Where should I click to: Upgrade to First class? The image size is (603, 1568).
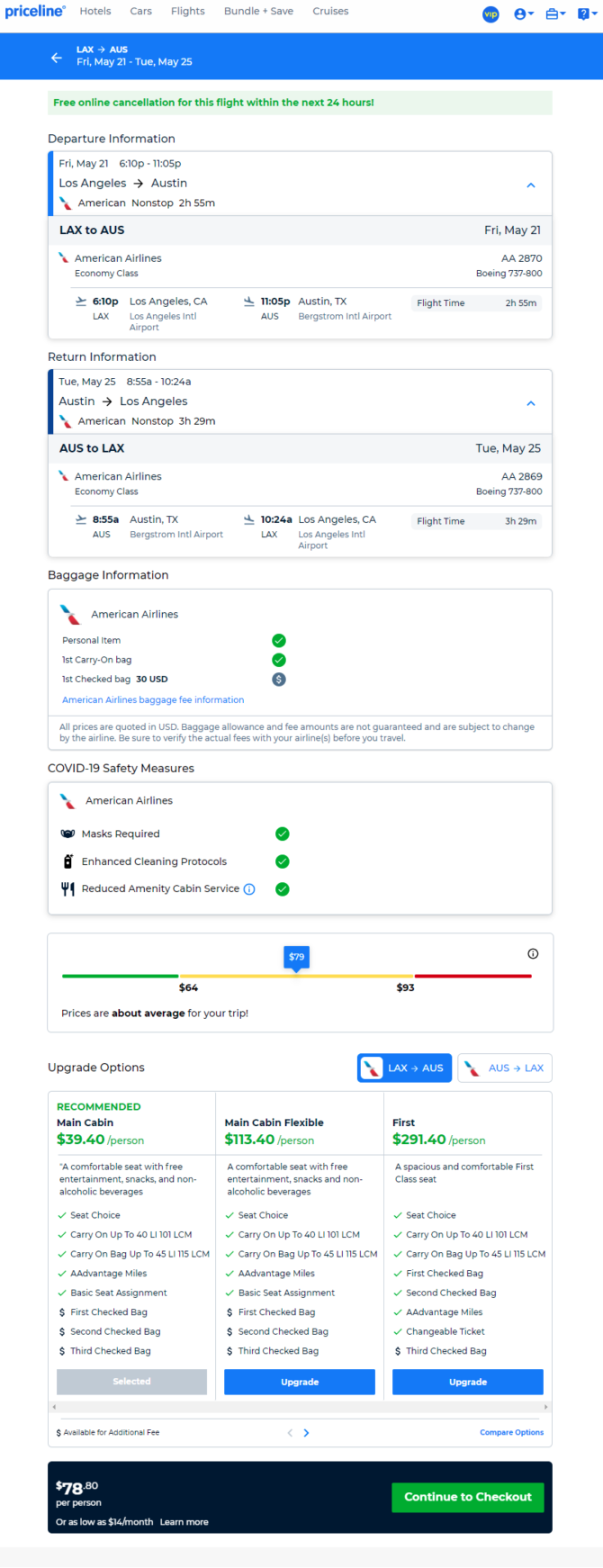[x=468, y=1382]
